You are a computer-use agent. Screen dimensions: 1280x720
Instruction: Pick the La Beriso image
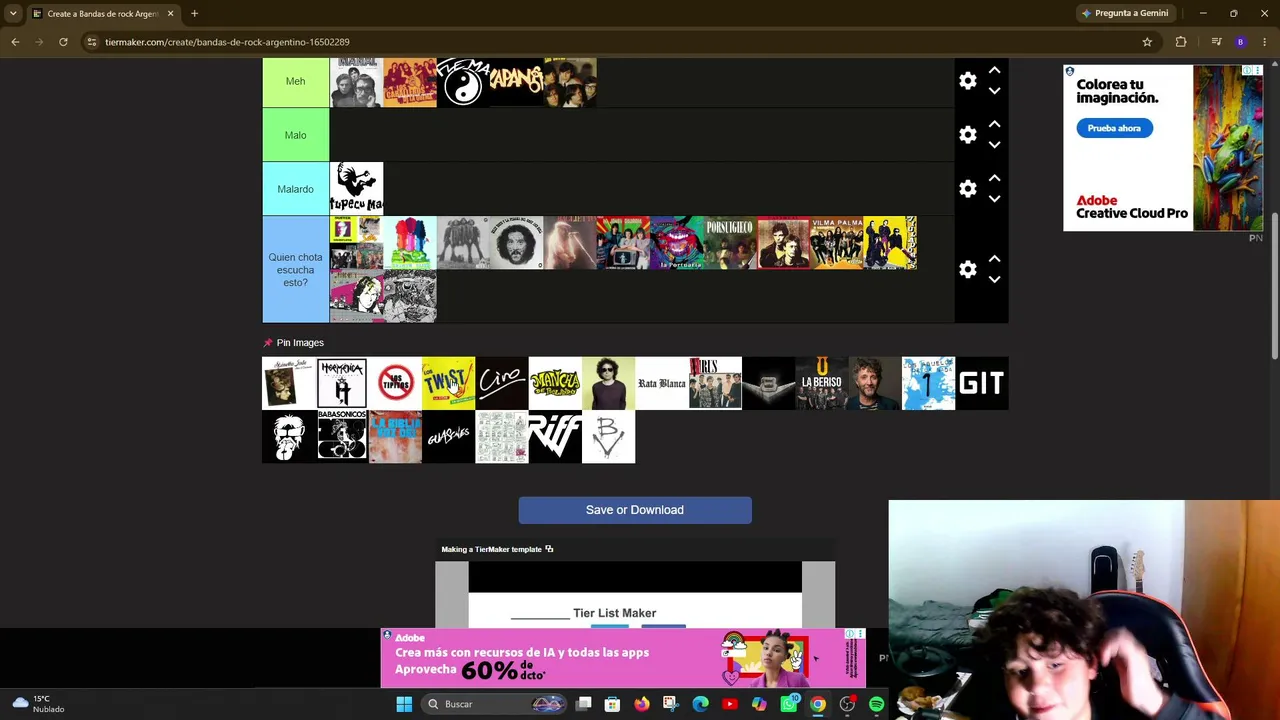(x=822, y=383)
